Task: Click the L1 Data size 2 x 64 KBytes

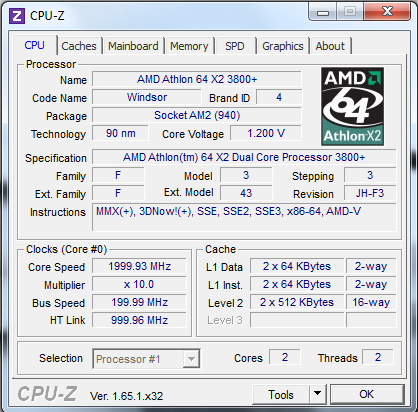Action: 297,266
